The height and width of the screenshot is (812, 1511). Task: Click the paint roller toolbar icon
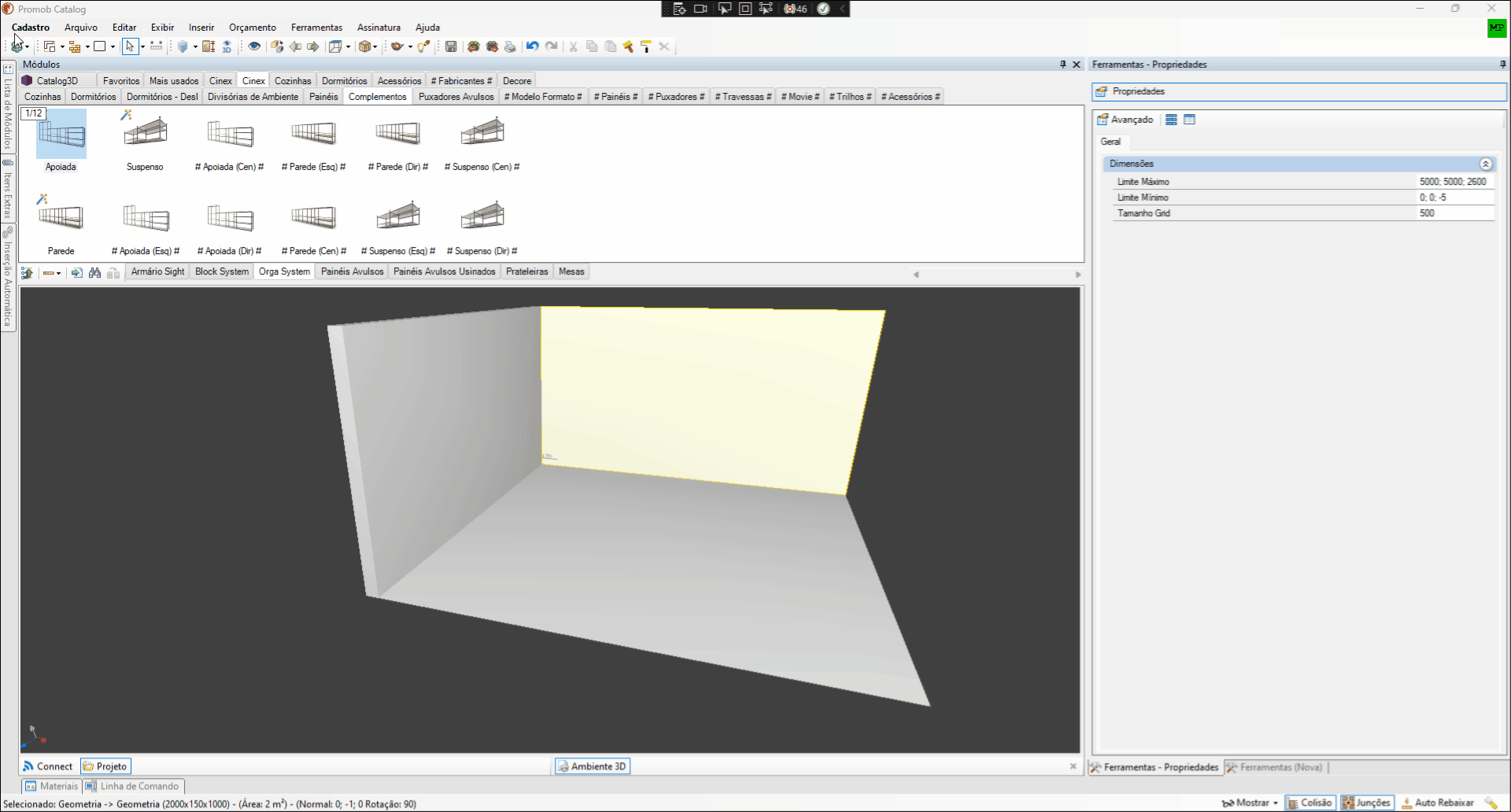pyautogui.click(x=646, y=46)
